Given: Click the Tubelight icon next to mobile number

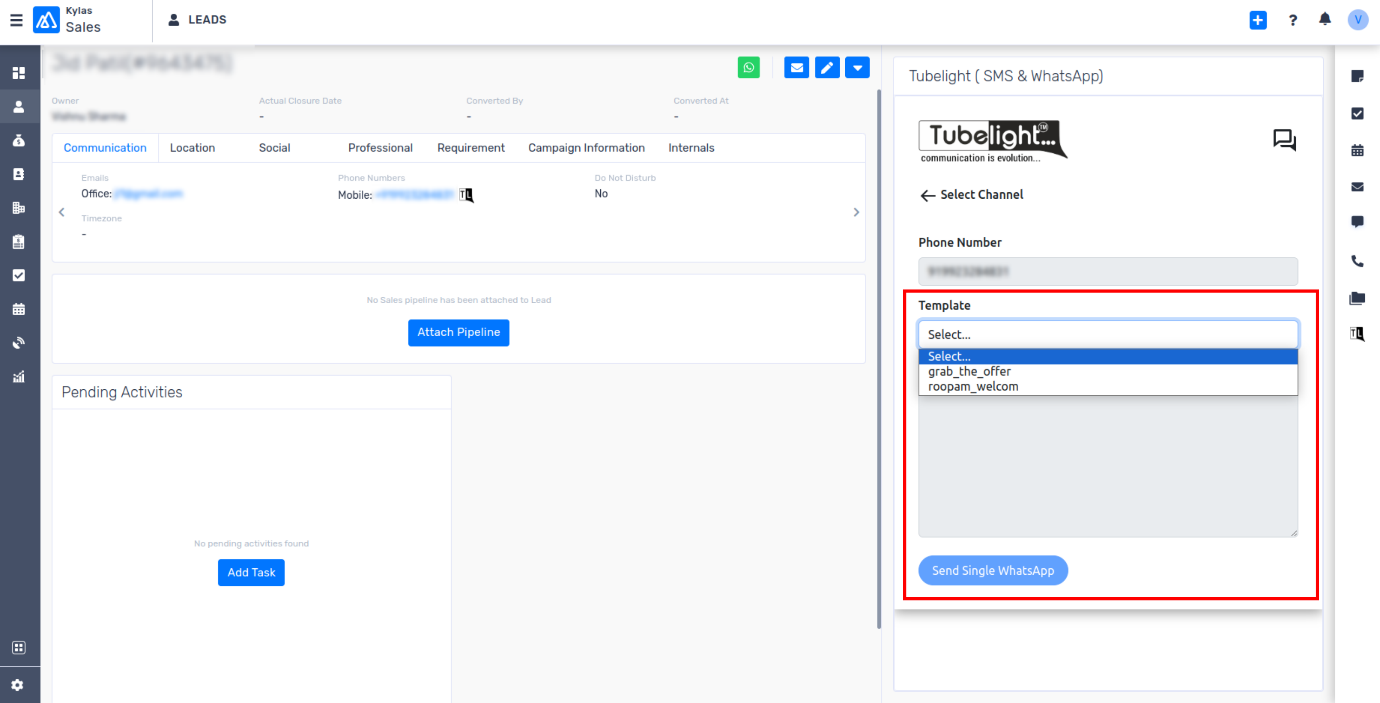Looking at the screenshot, I should coord(466,195).
